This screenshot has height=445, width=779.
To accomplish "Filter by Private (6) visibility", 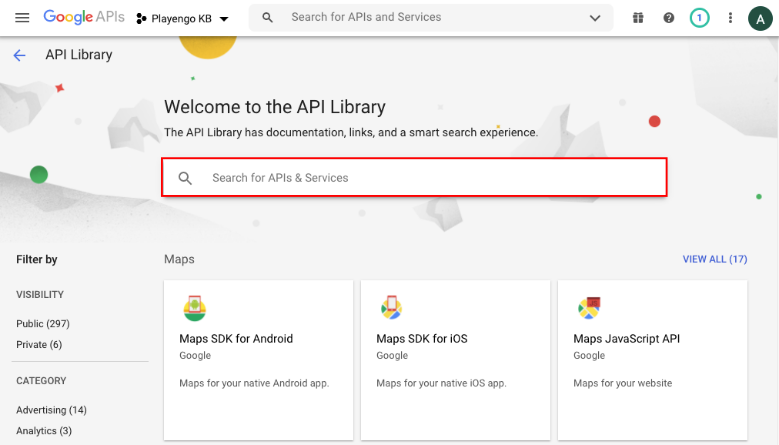I will (x=39, y=345).
